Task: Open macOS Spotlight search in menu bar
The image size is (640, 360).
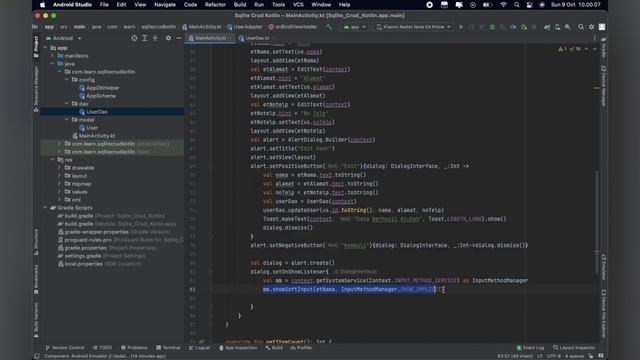Action: click(517, 5)
